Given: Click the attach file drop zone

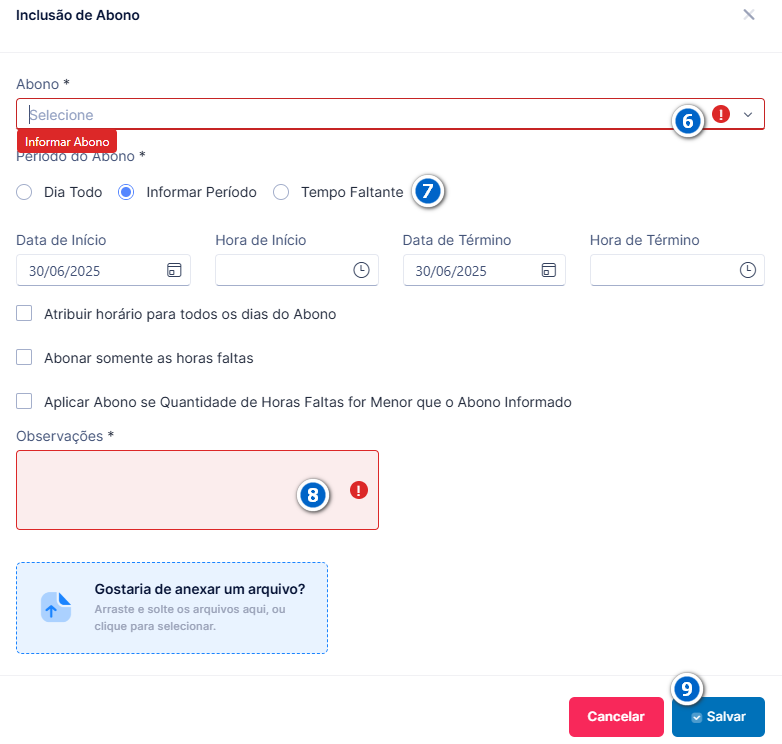Looking at the screenshot, I should tap(172, 608).
